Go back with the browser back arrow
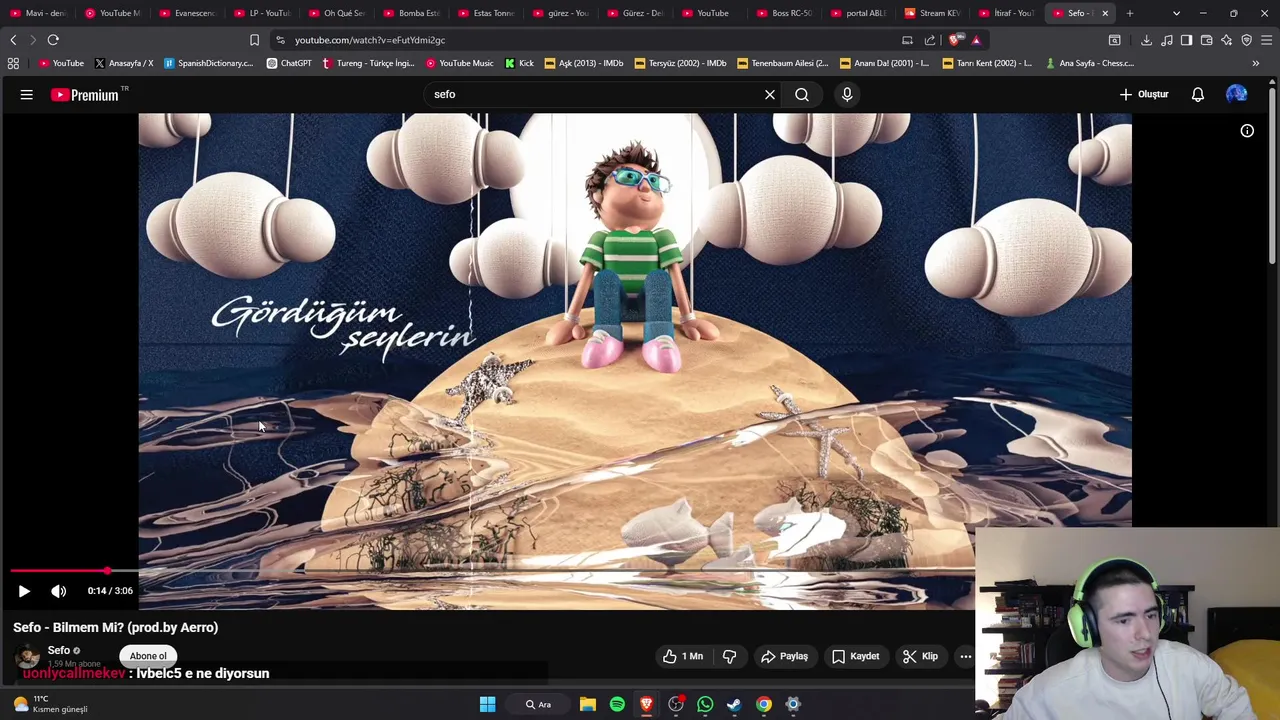Image resolution: width=1280 pixels, height=720 pixels. click(x=13, y=40)
